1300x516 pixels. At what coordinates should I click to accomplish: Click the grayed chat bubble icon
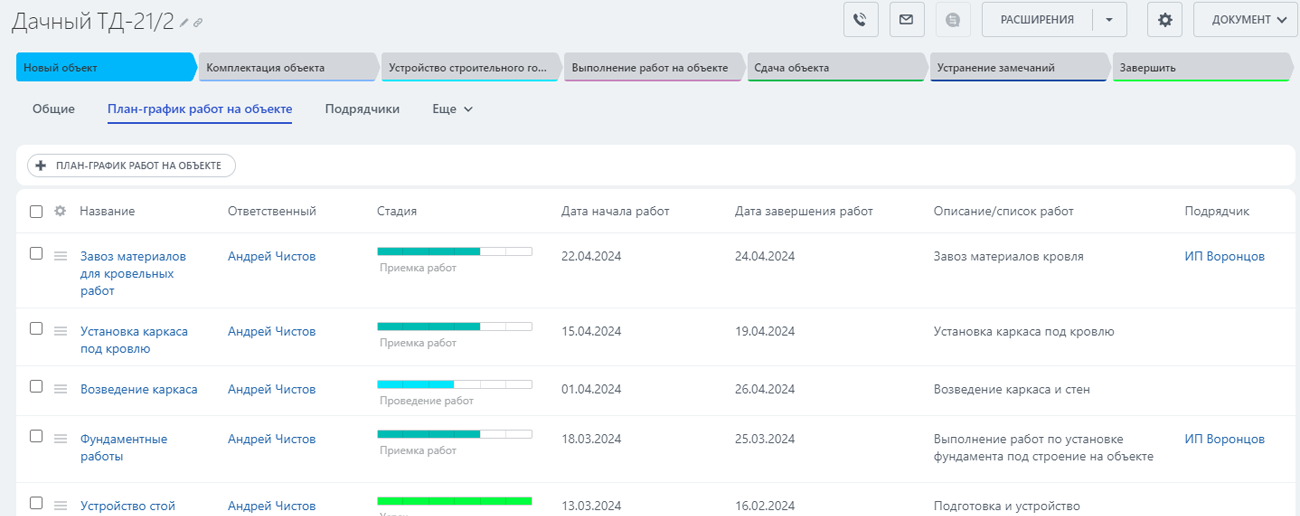tap(953, 20)
